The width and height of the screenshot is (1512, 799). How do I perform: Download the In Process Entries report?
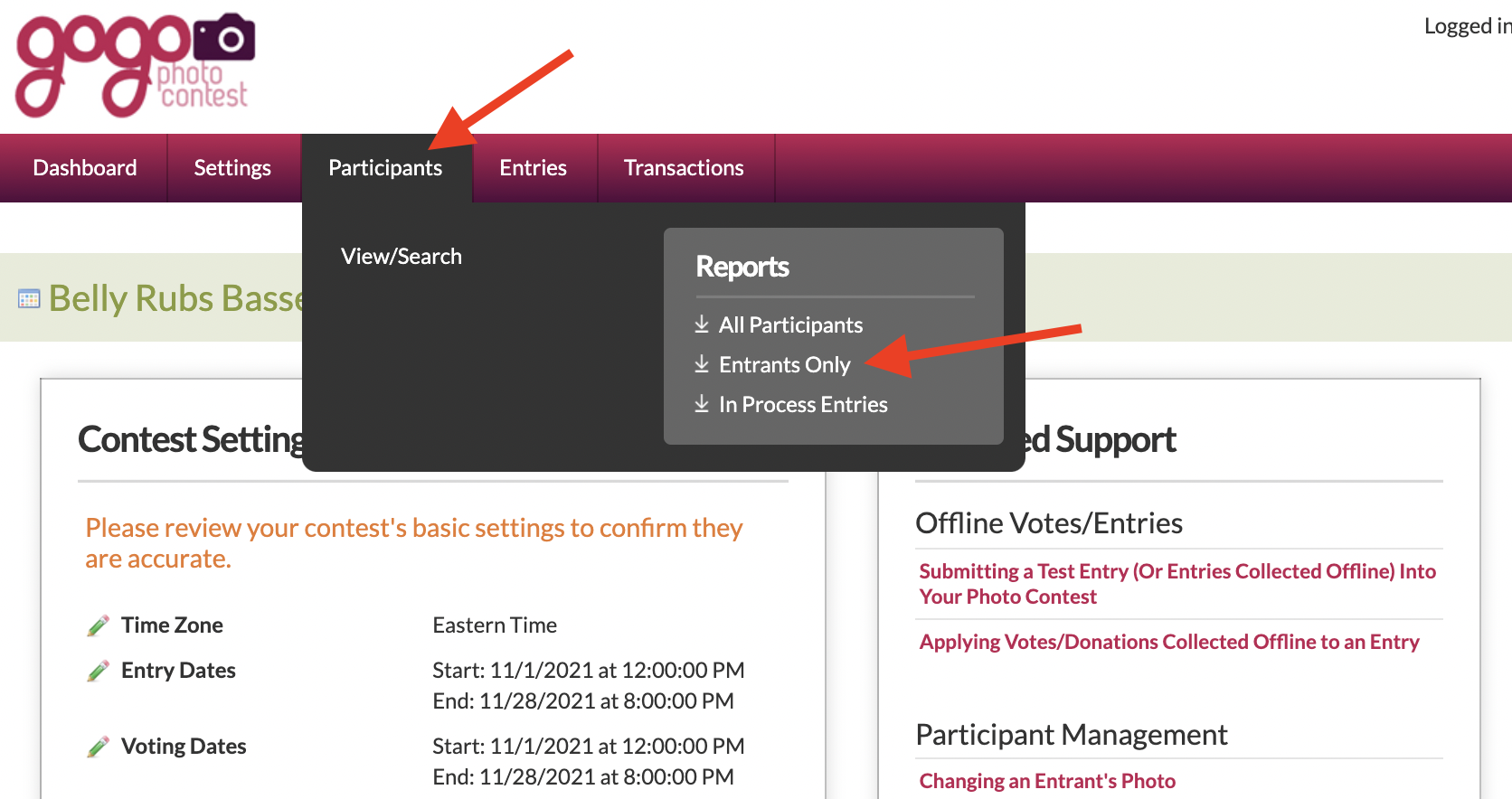click(803, 404)
